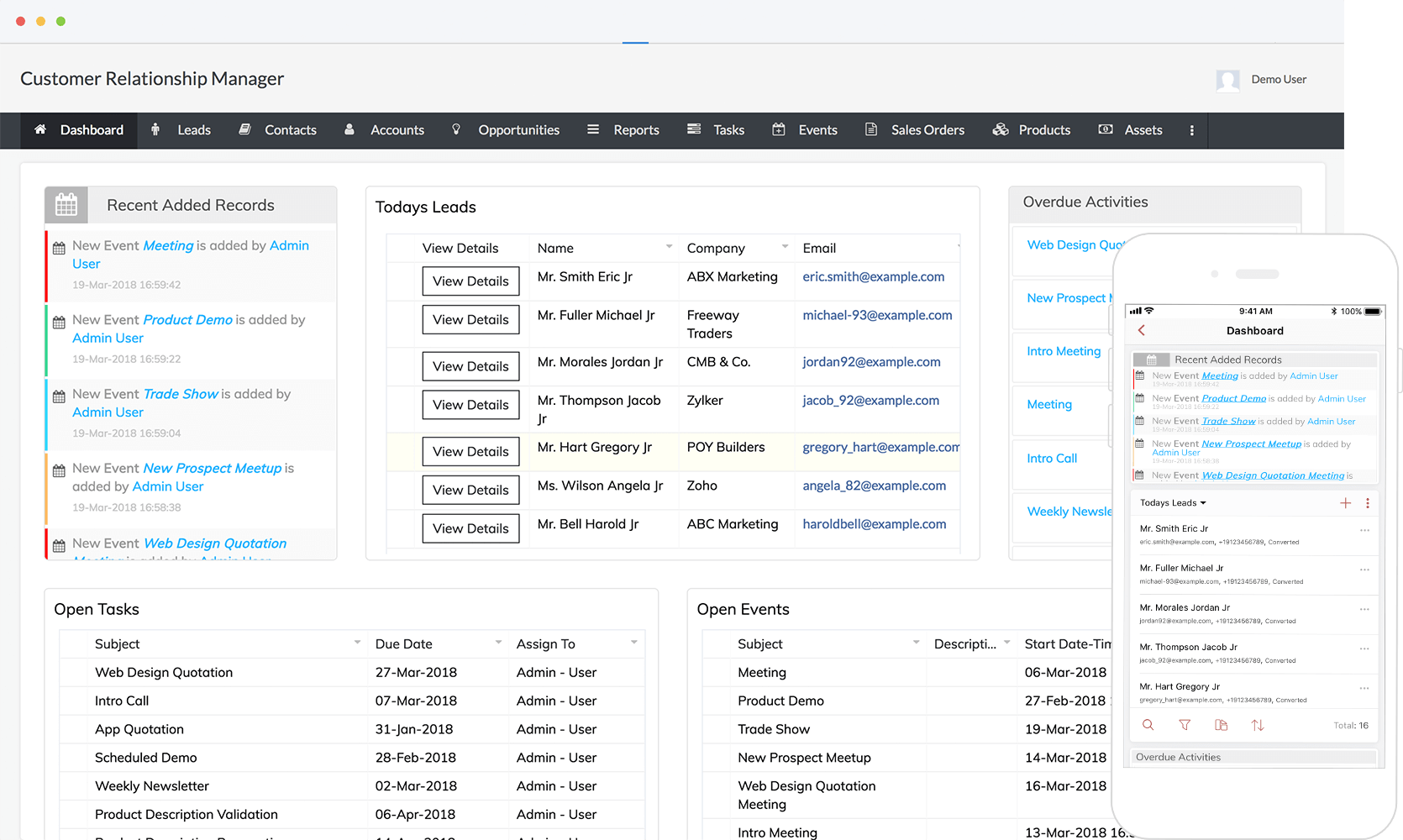
Task: Go to the Opportunities tab in navbar
Action: 518,130
